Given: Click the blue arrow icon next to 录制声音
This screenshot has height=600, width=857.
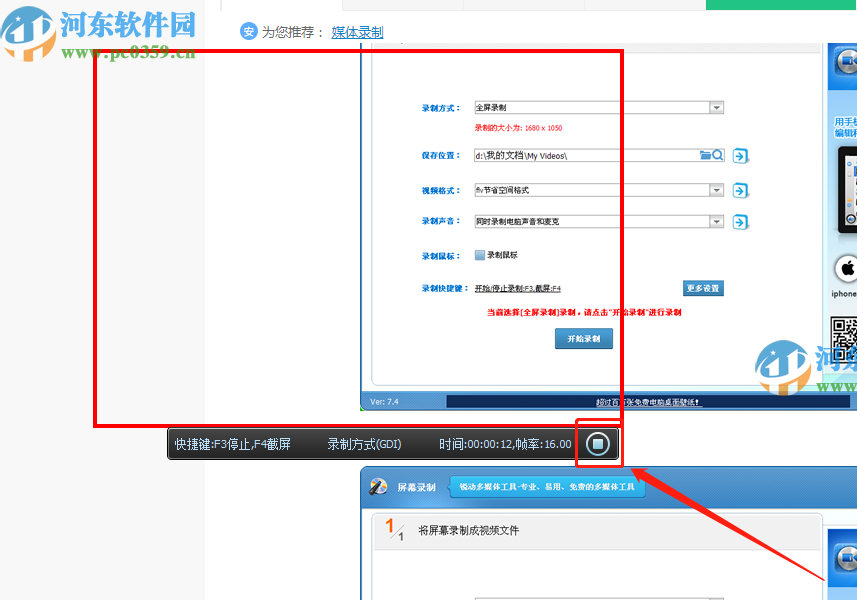Looking at the screenshot, I should coord(740,222).
